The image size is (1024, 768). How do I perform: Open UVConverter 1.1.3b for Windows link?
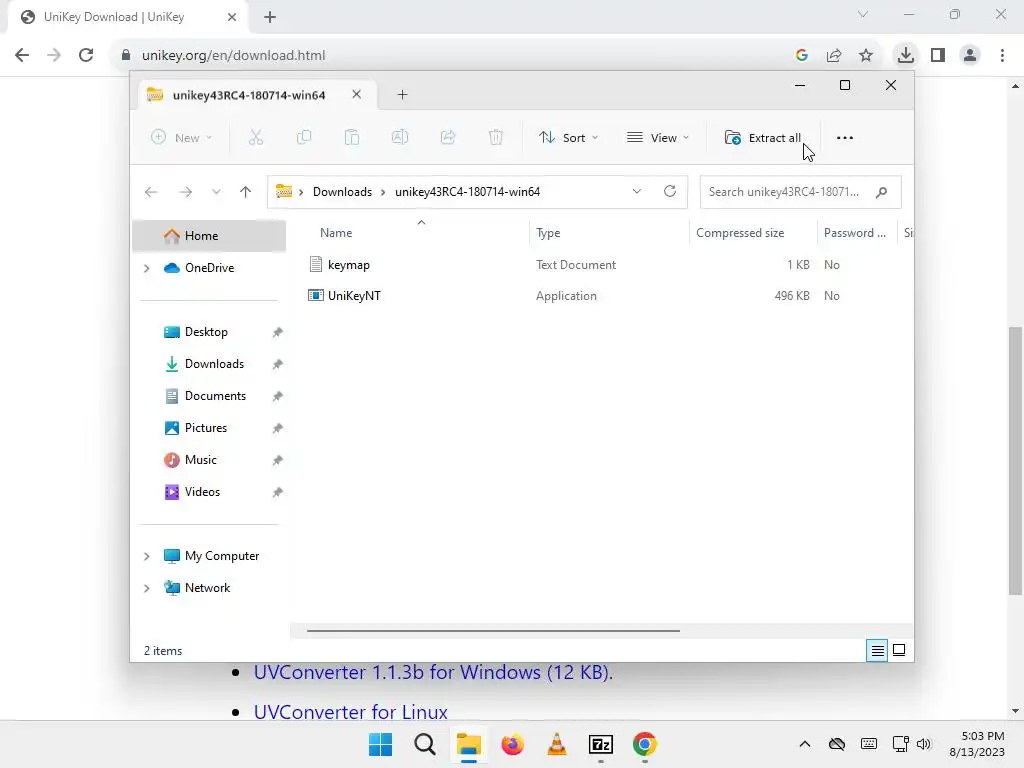tap(433, 672)
